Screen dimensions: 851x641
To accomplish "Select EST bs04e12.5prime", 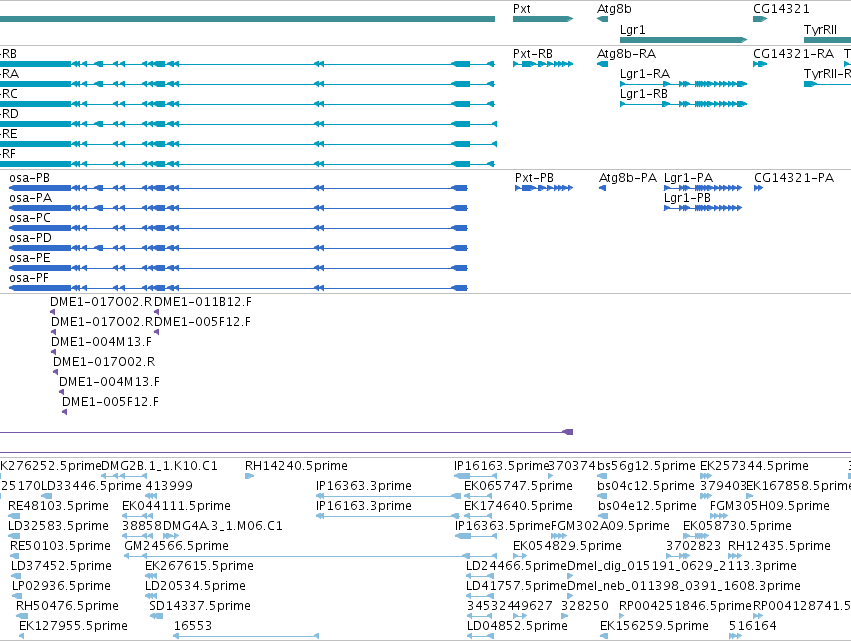I will [x=647, y=506].
